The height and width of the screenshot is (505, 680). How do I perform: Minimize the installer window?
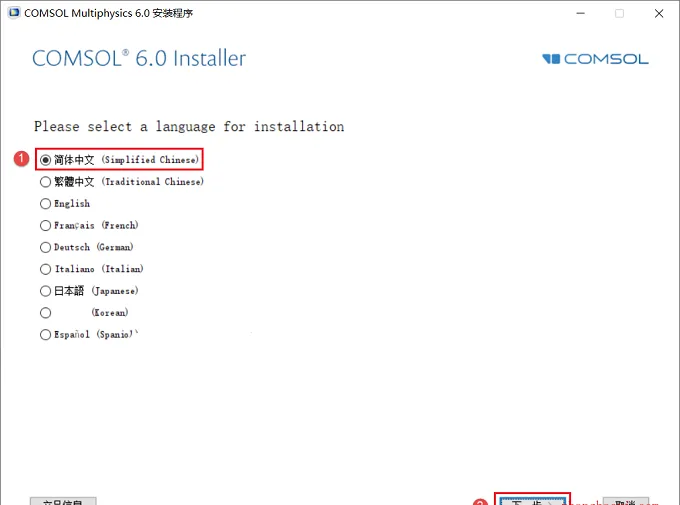tap(580, 13)
